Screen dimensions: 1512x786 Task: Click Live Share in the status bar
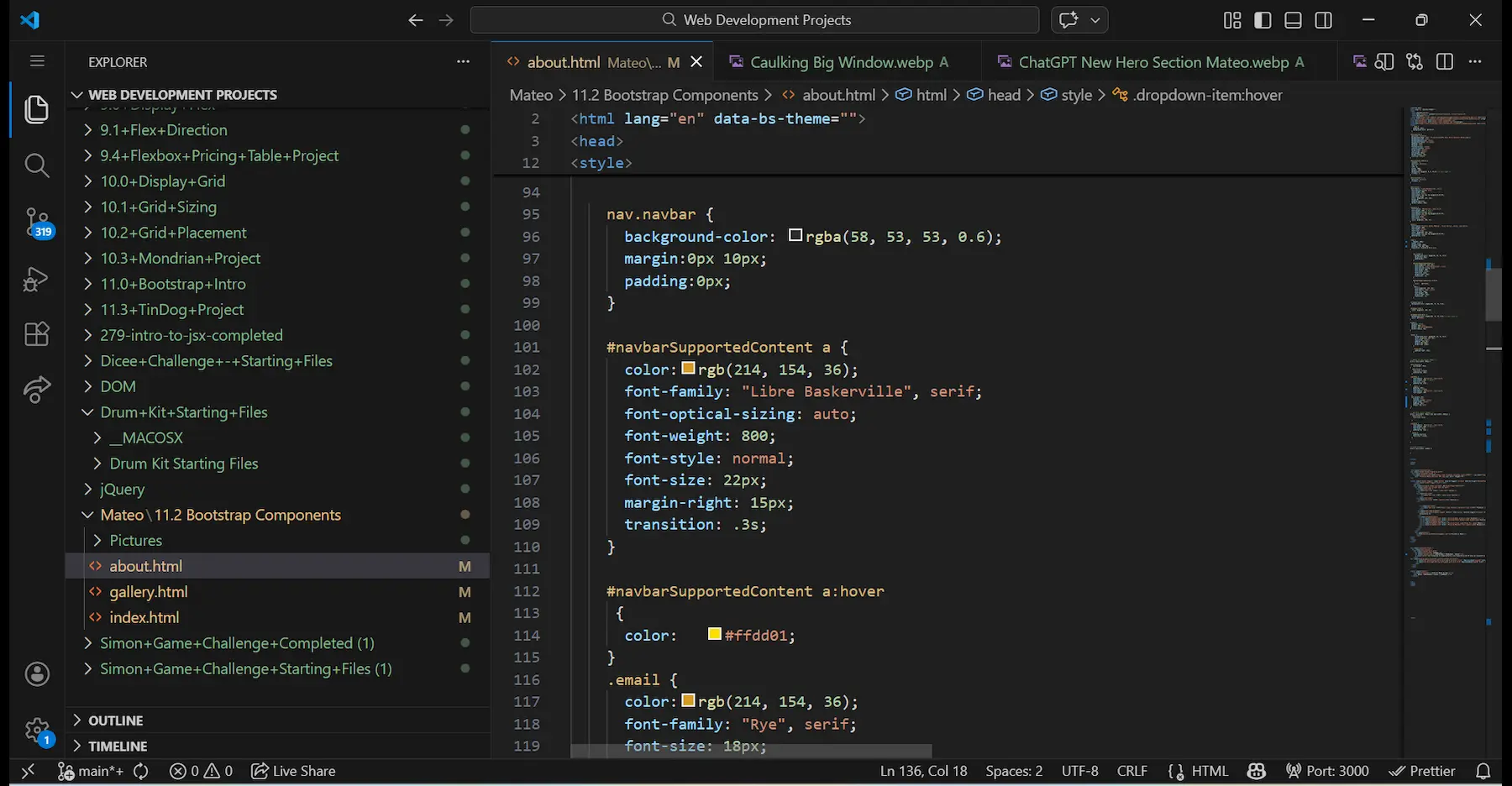(x=292, y=770)
